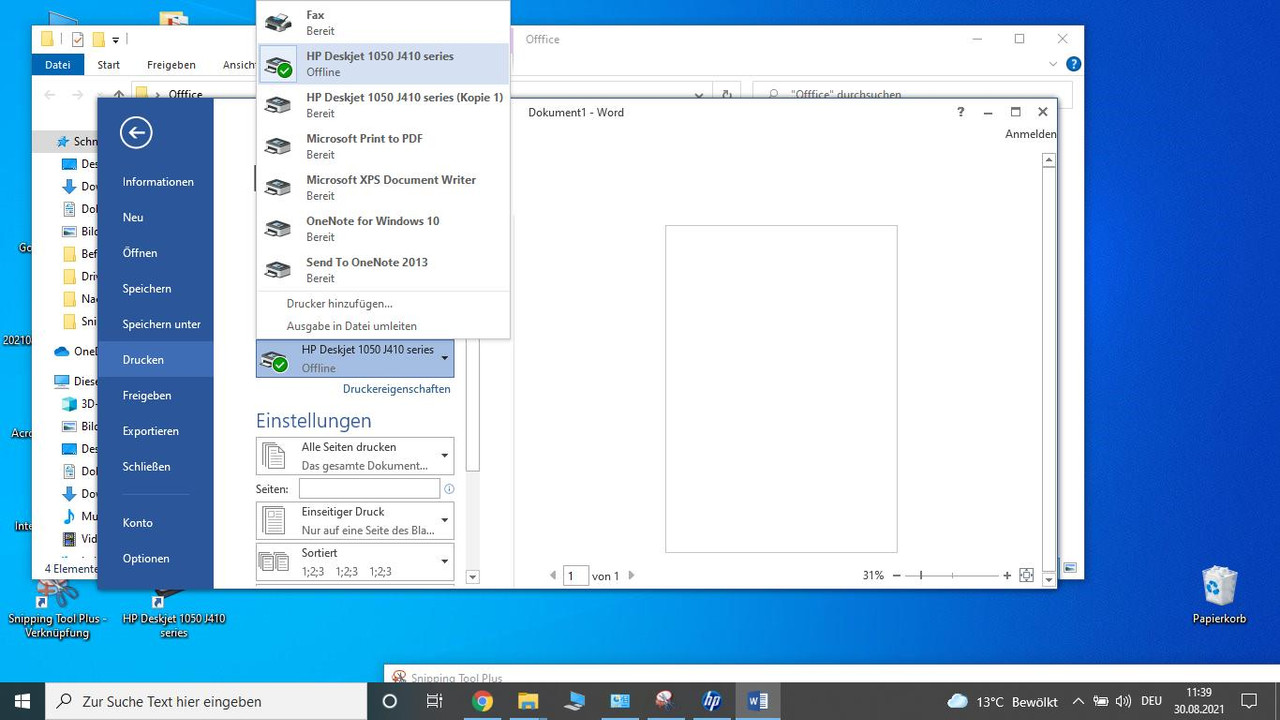Show hidden system tray icons

(x=1079, y=701)
